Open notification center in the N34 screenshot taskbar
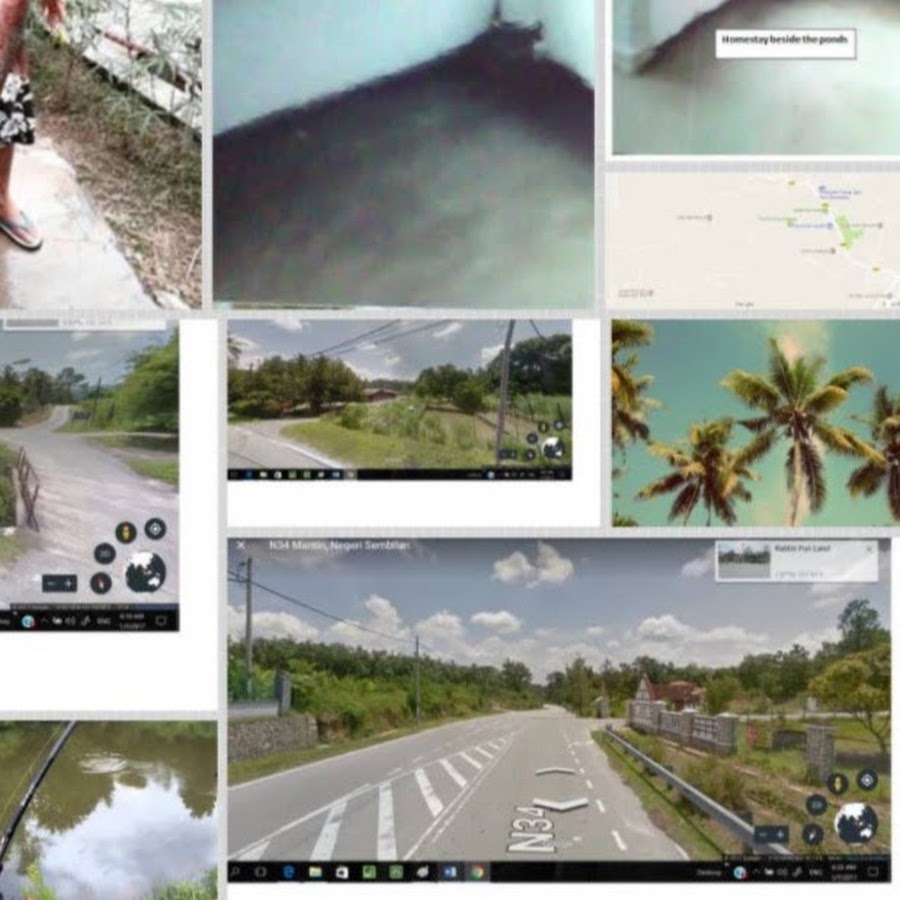900x900 pixels. pos(874,872)
